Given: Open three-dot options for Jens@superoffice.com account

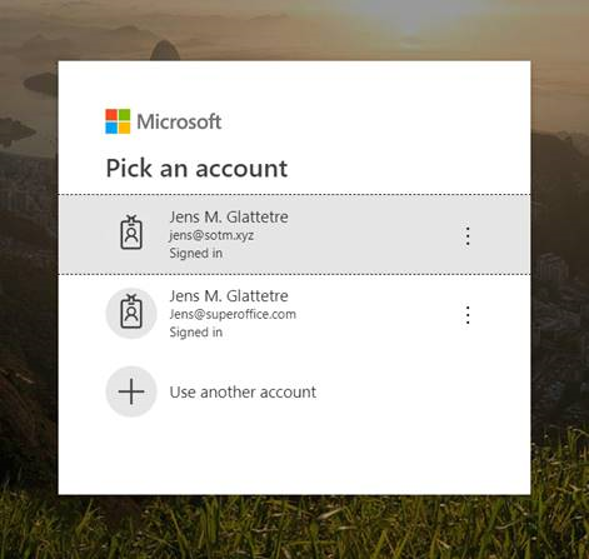Looking at the screenshot, I should pyautogui.click(x=468, y=315).
